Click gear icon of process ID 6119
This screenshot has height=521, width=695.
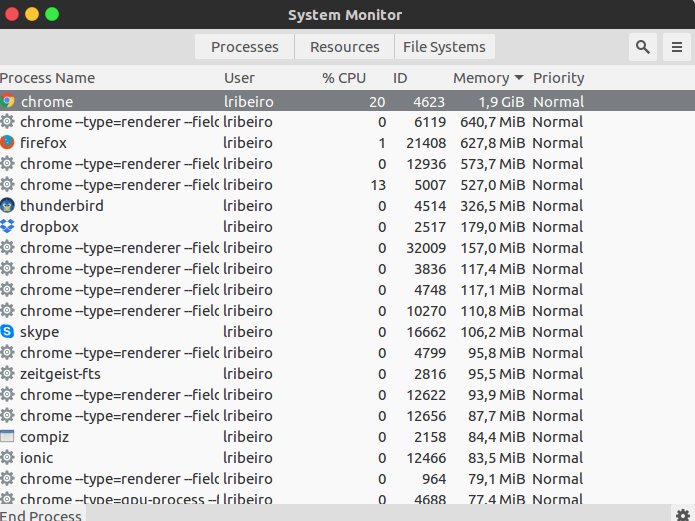7,121
